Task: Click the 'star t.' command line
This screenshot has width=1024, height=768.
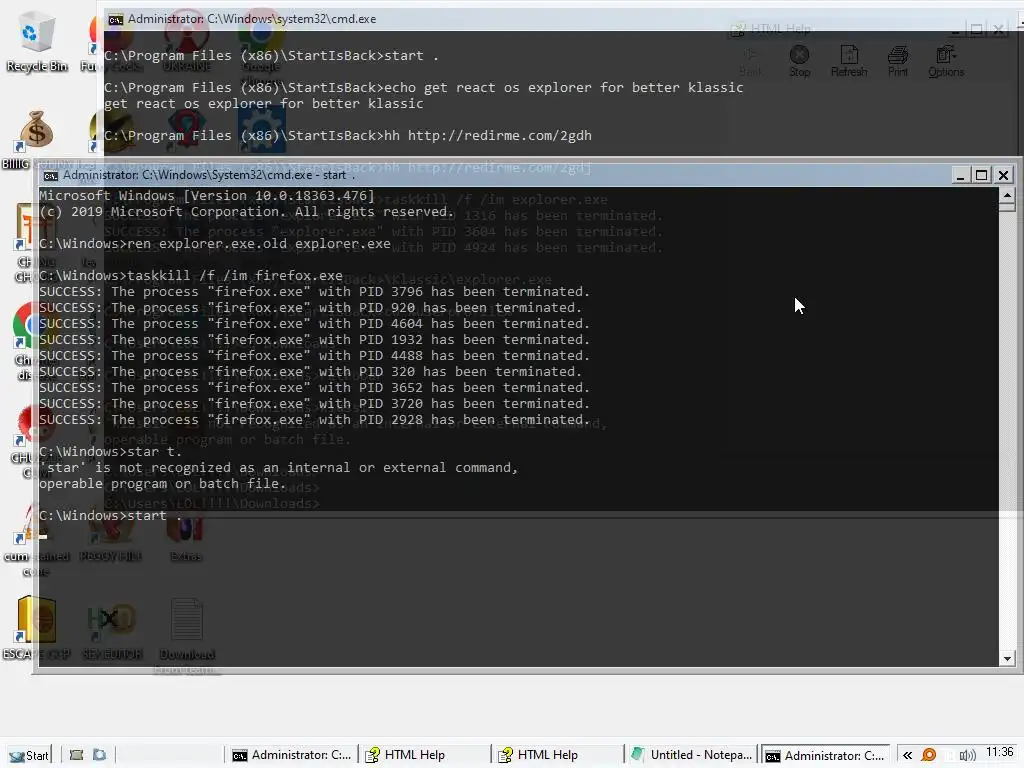Action: point(110,451)
